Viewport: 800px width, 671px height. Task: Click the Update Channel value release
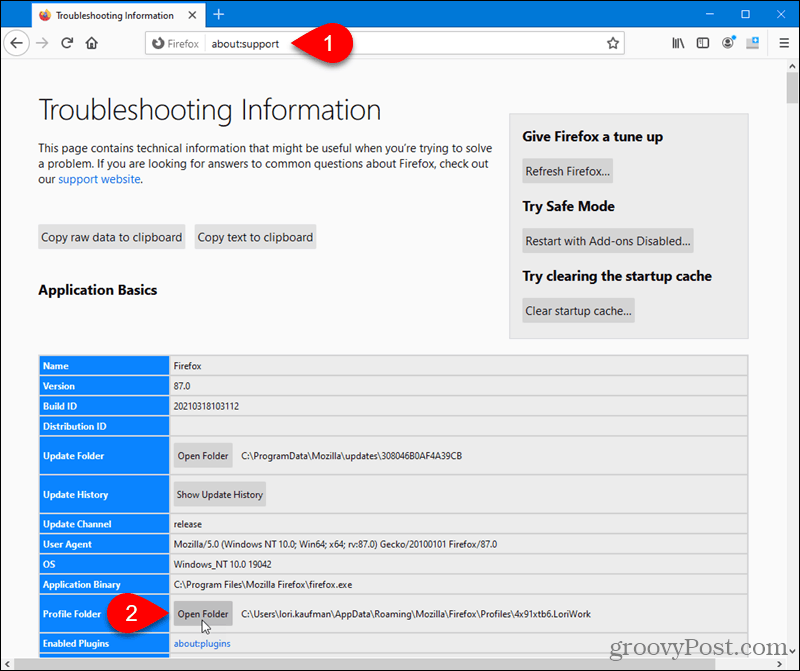point(188,524)
